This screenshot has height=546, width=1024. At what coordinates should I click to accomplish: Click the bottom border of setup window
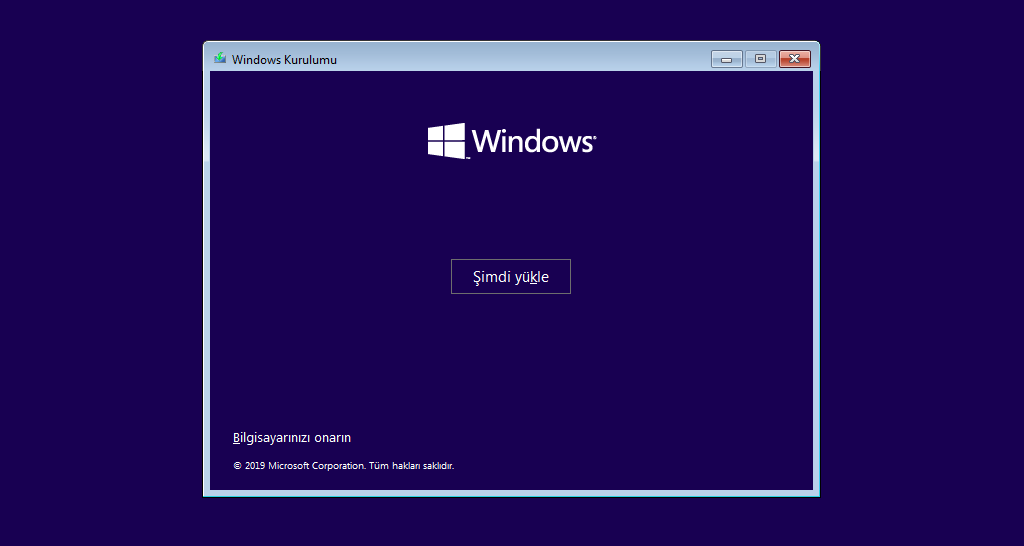(510, 493)
